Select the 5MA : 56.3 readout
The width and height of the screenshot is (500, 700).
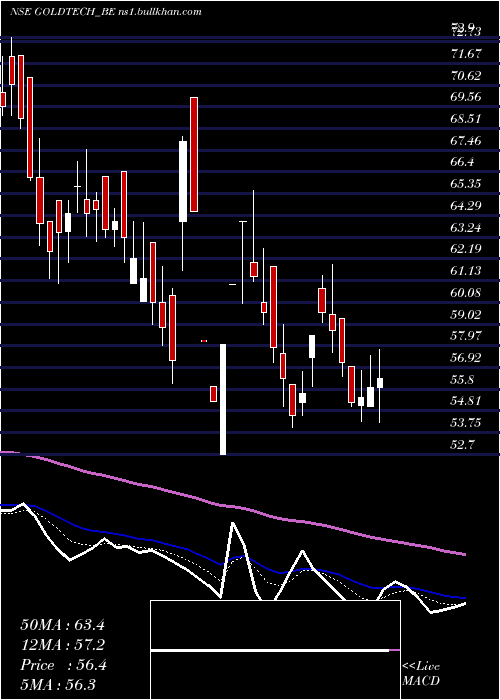tap(58, 685)
